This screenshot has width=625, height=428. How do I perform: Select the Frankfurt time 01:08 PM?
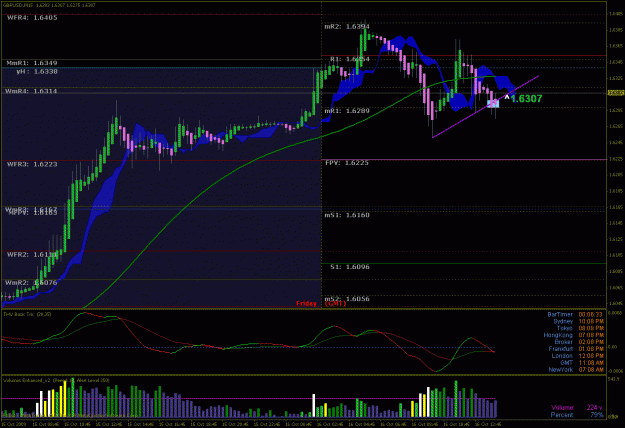point(591,349)
